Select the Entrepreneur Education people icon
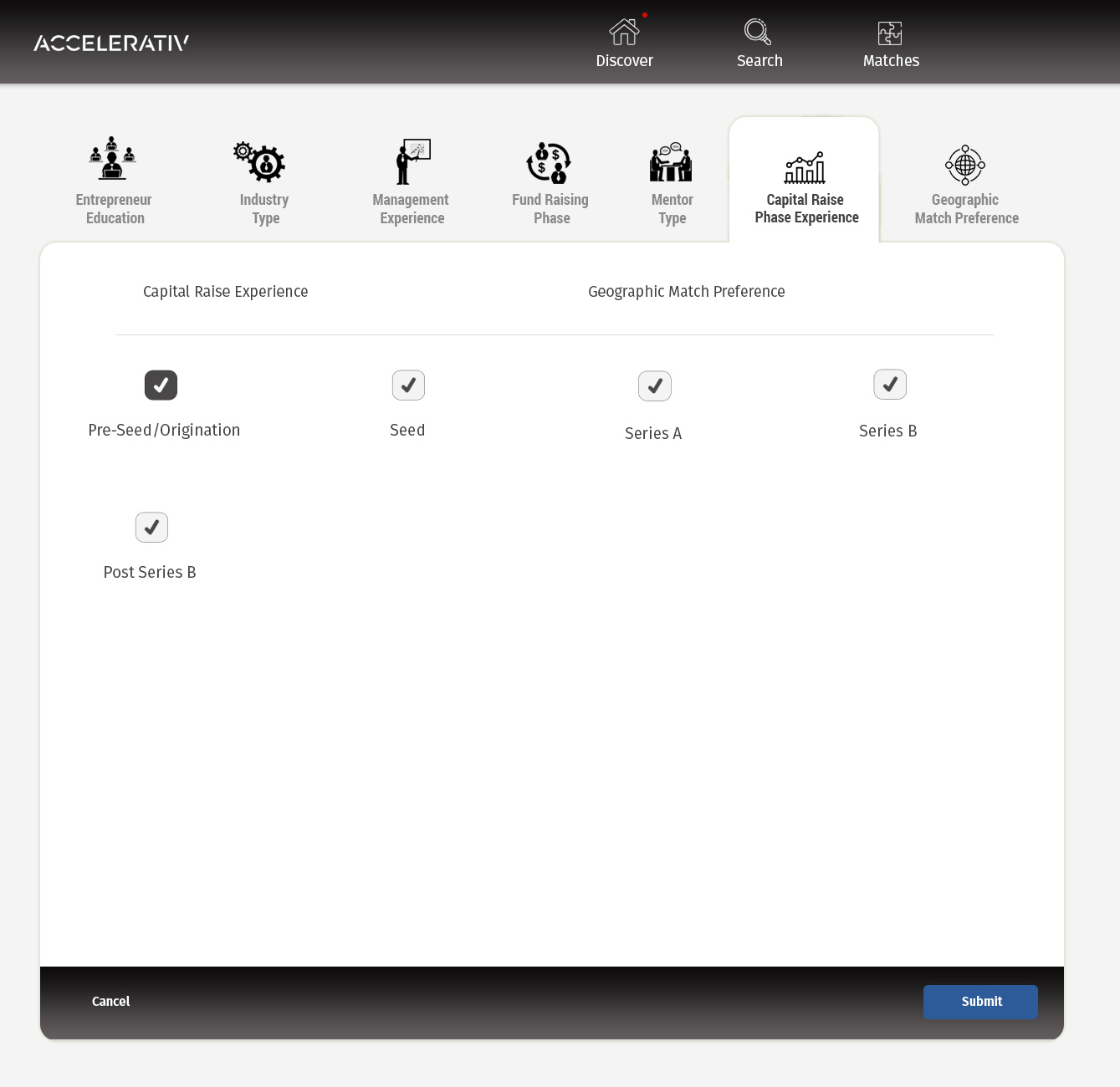The width and height of the screenshot is (1120, 1087). coord(113,159)
